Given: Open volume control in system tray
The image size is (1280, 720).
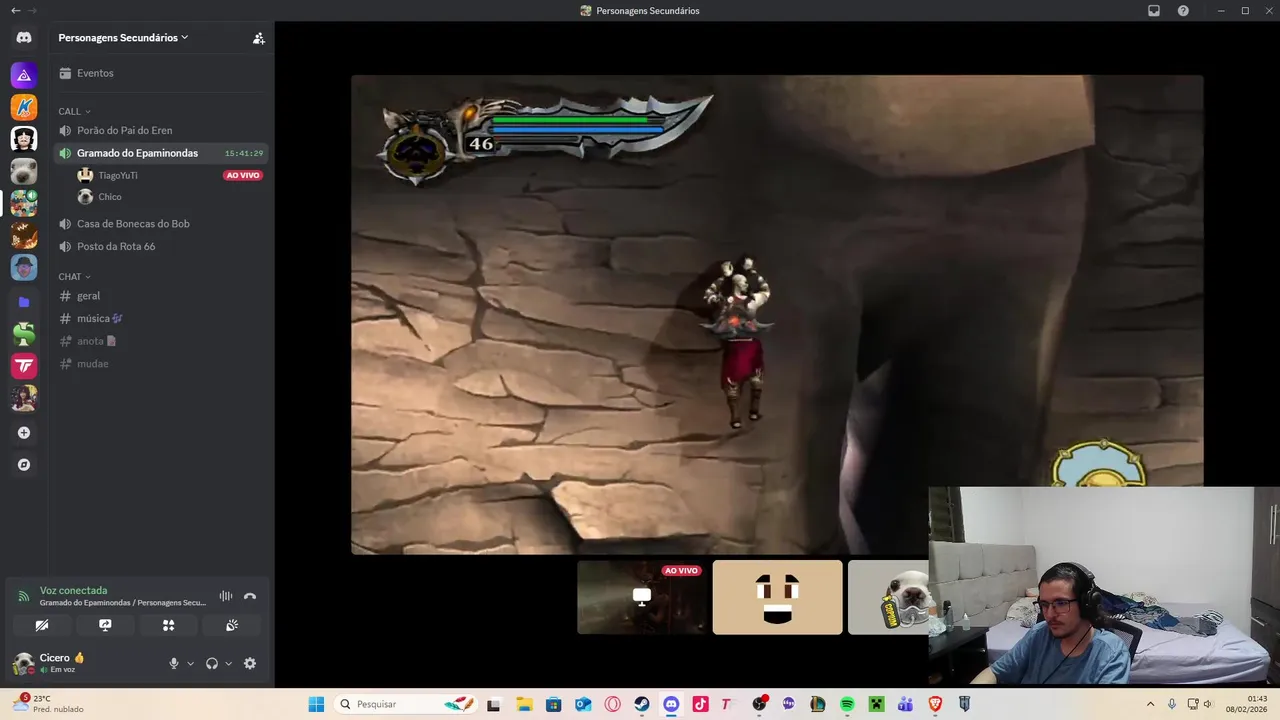Looking at the screenshot, I should 1207,704.
